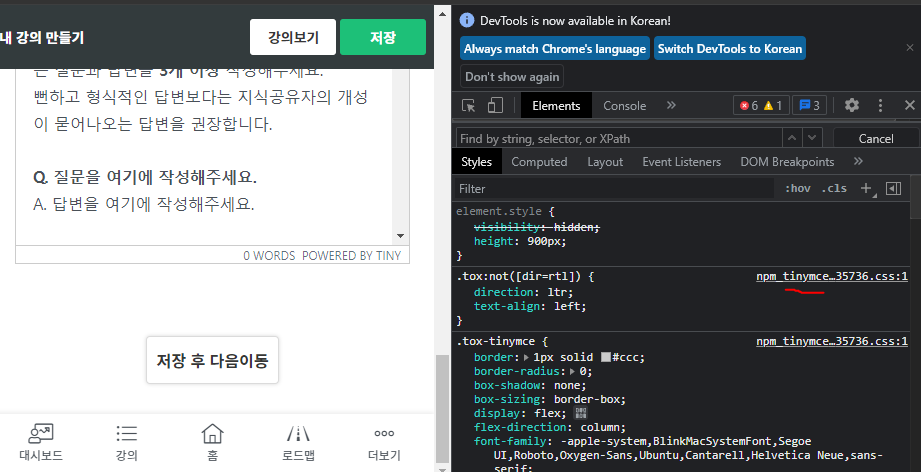Viewport: 921px width, 472px height.
Task: Toggle the .cls class editor
Action: pyautogui.click(x=834, y=188)
